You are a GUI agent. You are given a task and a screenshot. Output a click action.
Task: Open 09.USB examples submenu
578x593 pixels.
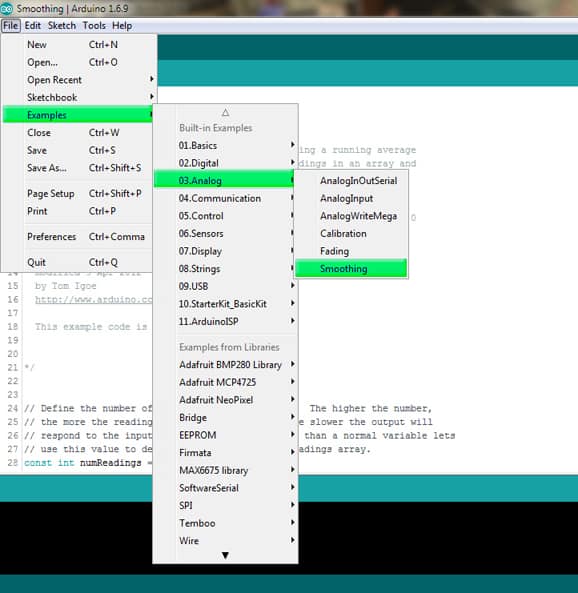tap(225, 286)
